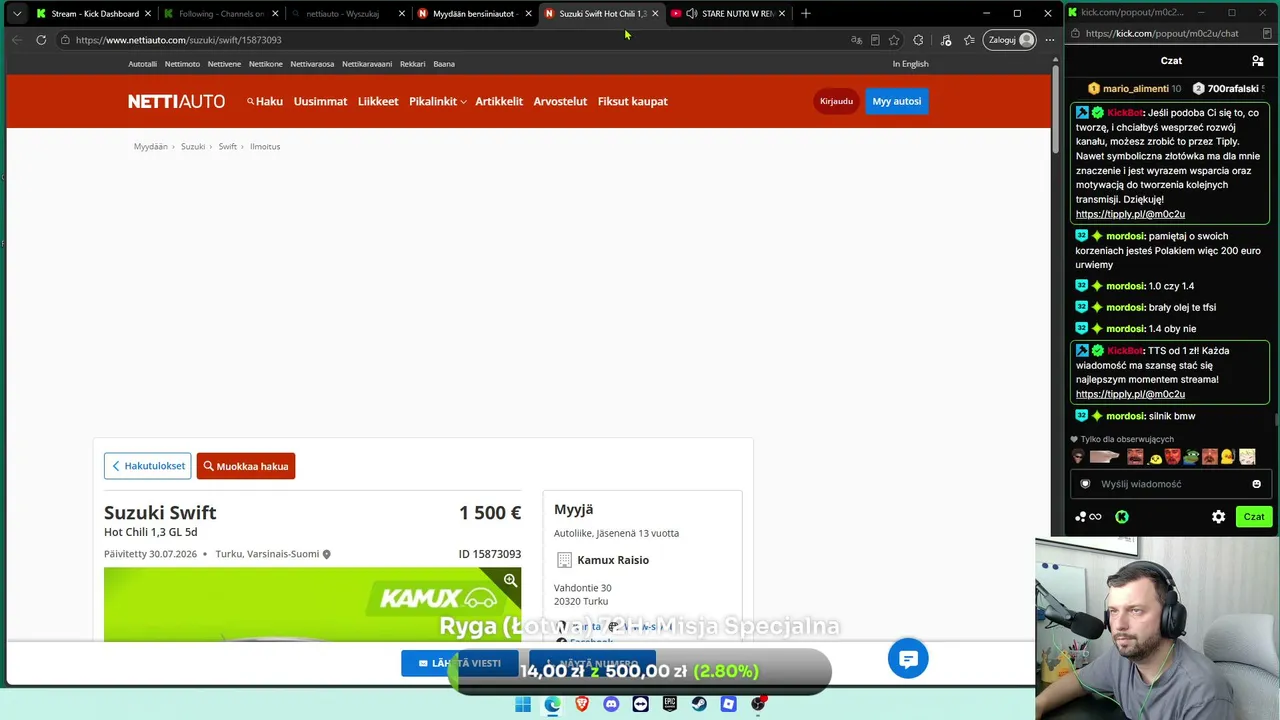Open Nettikaravaani link in top bar

pyautogui.click(x=367, y=64)
